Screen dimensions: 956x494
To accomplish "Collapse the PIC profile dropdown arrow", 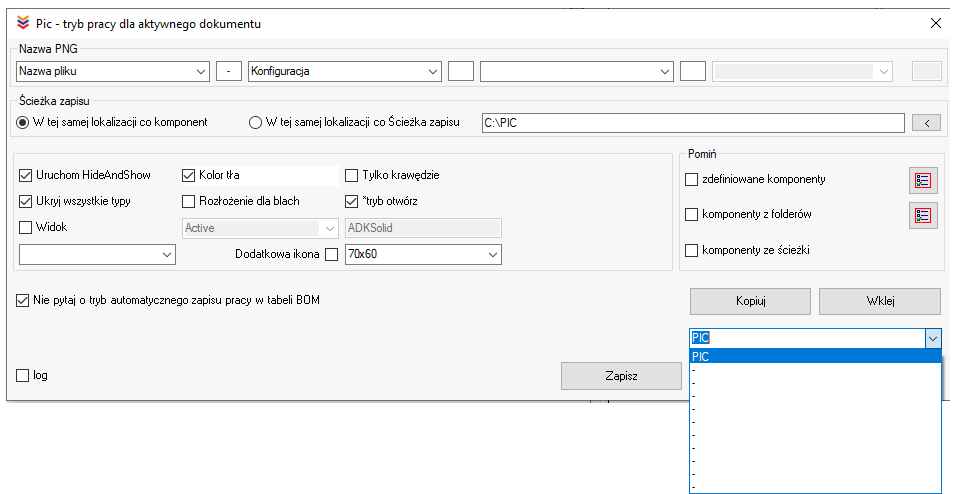I will pyautogui.click(x=932, y=339).
